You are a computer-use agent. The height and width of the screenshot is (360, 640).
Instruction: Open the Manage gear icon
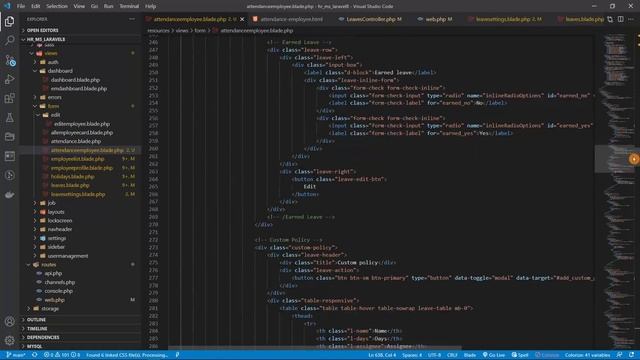(x=9, y=340)
